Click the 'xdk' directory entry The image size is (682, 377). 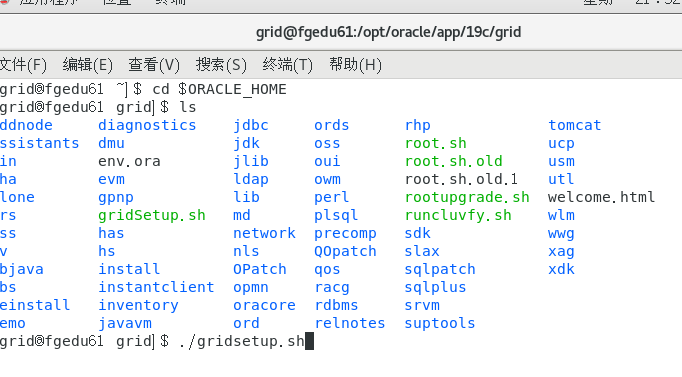click(x=561, y=269)
